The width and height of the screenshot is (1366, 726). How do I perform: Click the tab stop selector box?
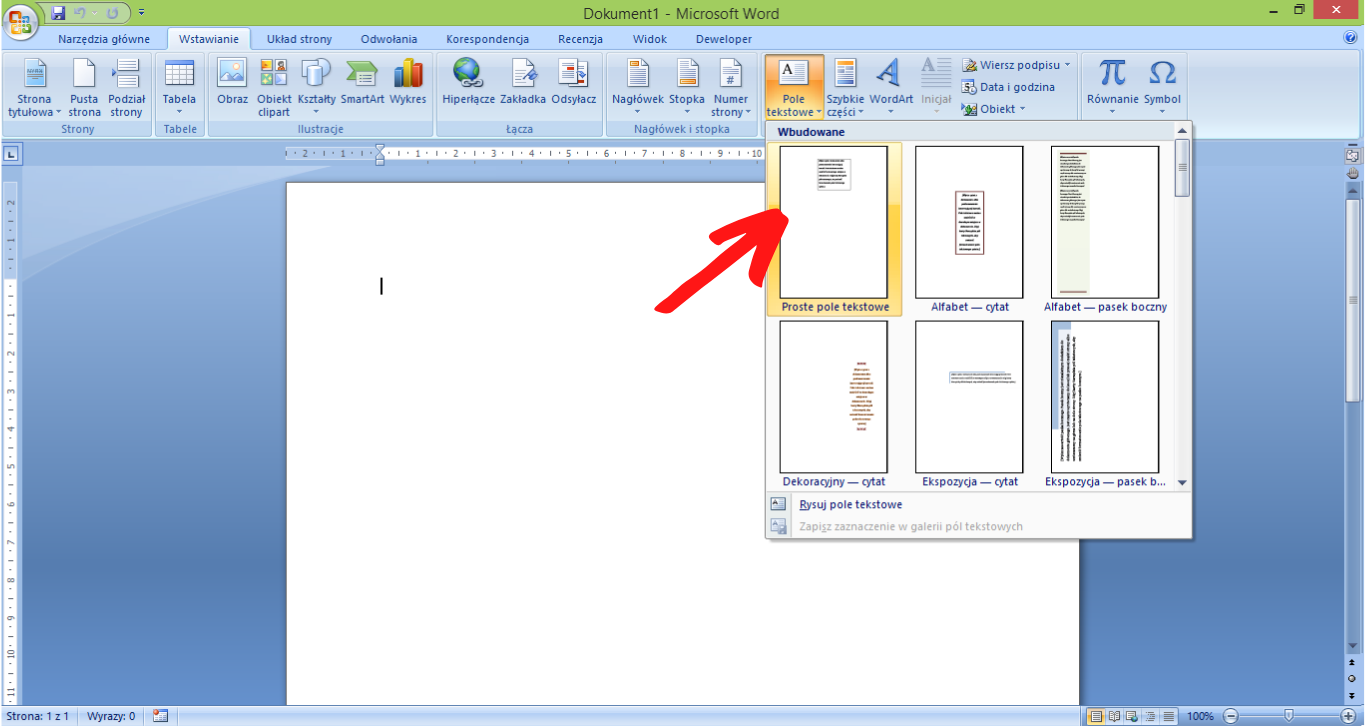12,154
